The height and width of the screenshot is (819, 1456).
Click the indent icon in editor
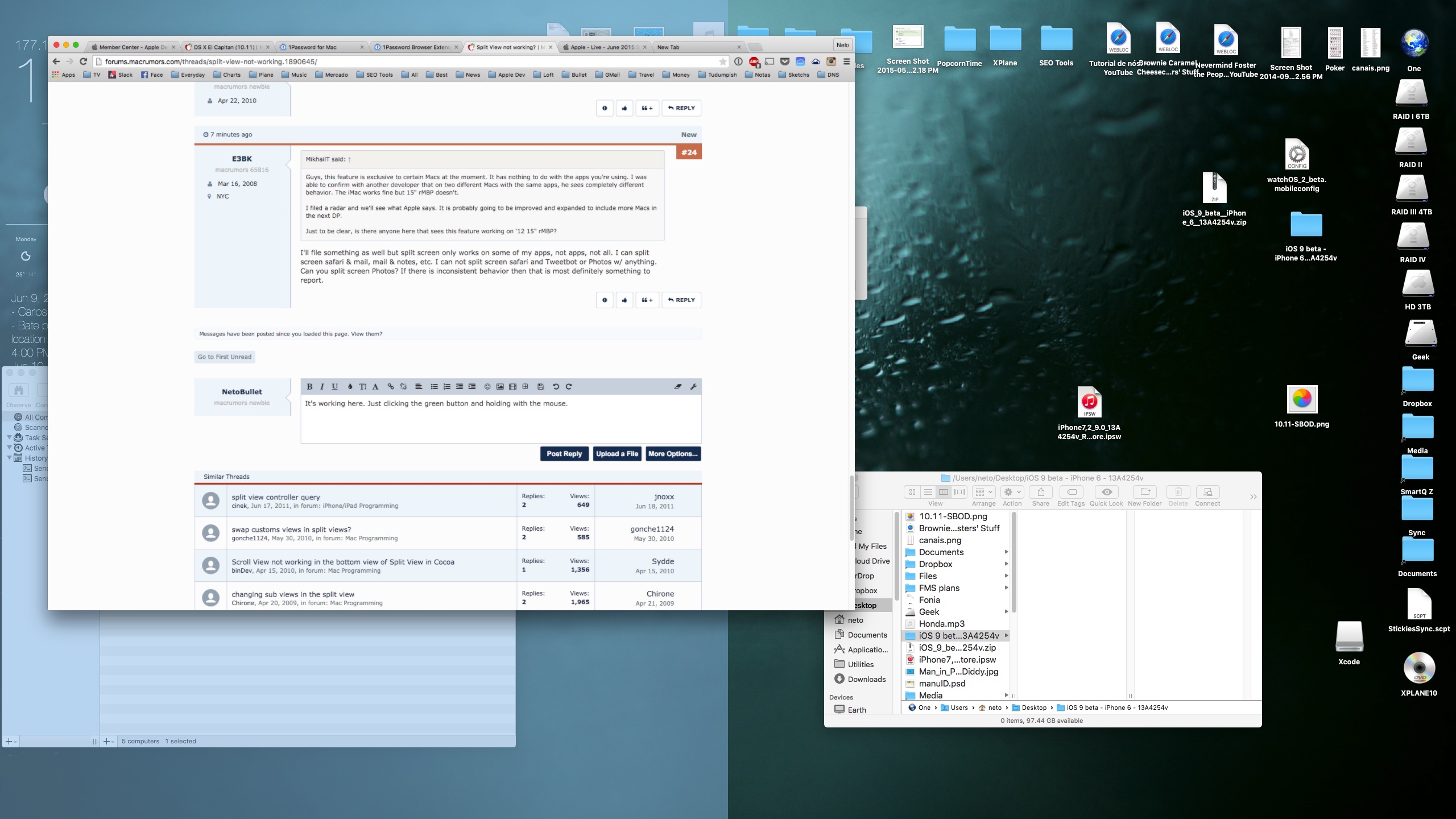[471, 387]
